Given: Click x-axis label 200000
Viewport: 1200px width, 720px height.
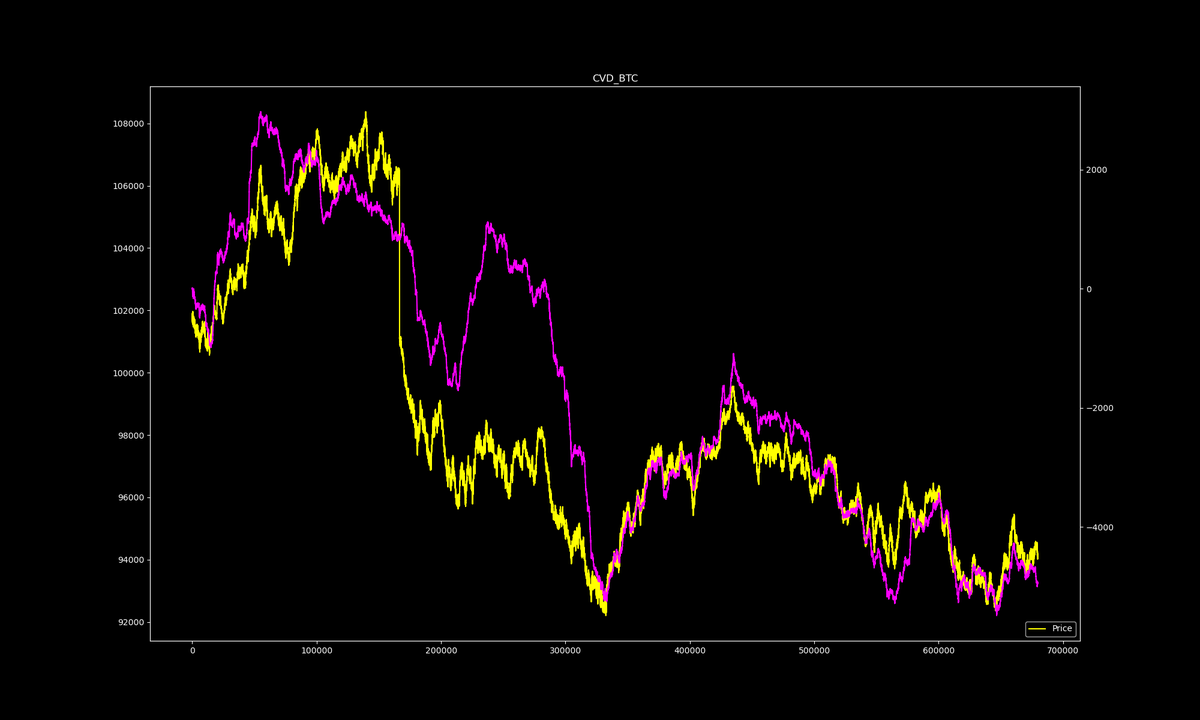Looking at the screenshot, I should [x=441, y=651].
